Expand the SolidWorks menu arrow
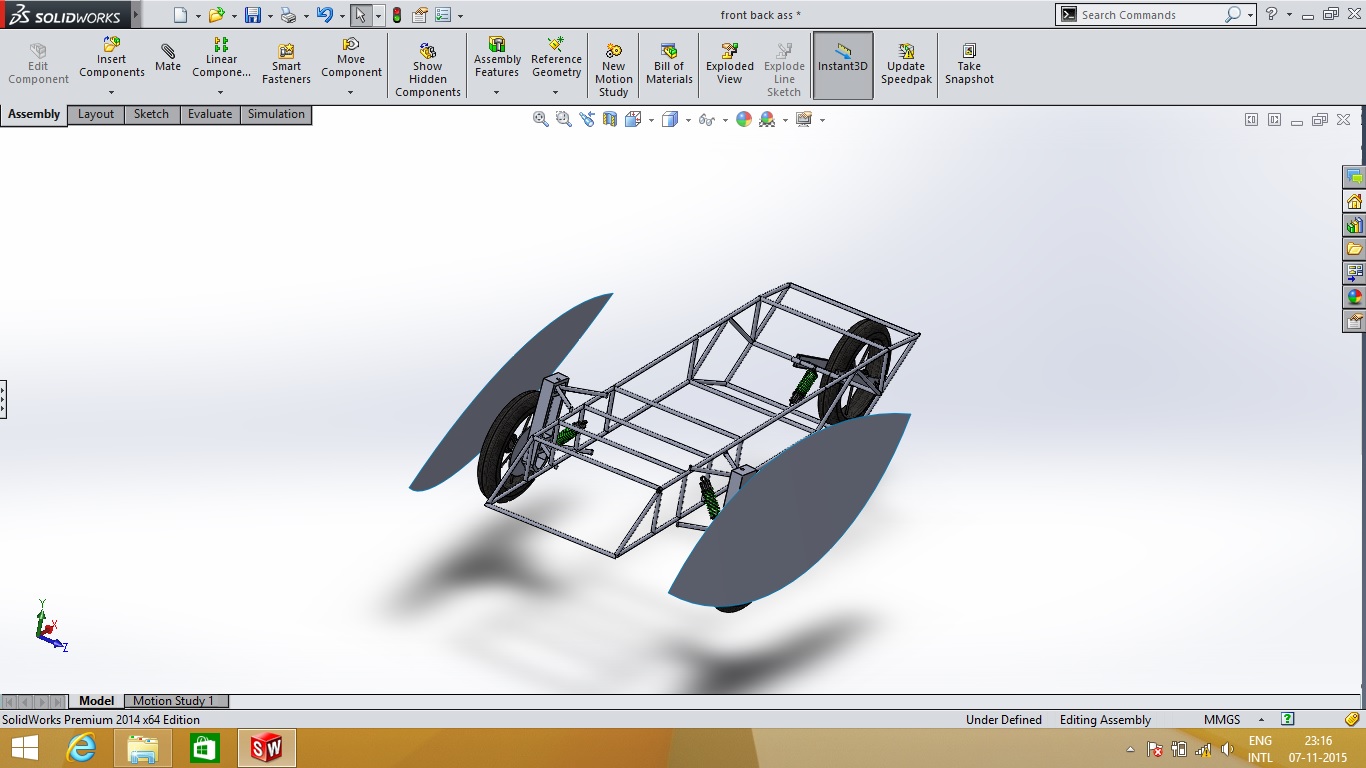Viewport: 1366px width, 768px height. 136,14
